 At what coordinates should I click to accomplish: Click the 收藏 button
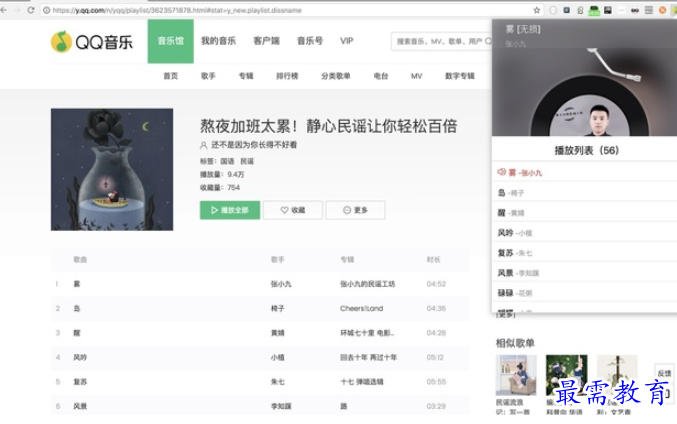click(293, 210)
